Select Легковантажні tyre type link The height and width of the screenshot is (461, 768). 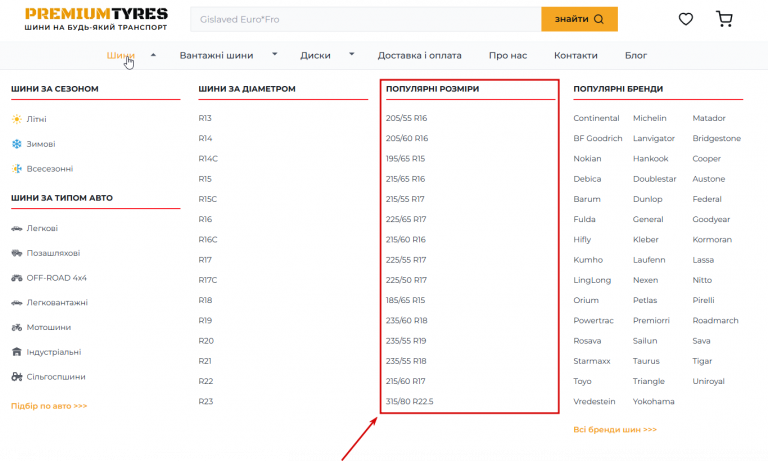pyautogui.click(x=57, y=303)
